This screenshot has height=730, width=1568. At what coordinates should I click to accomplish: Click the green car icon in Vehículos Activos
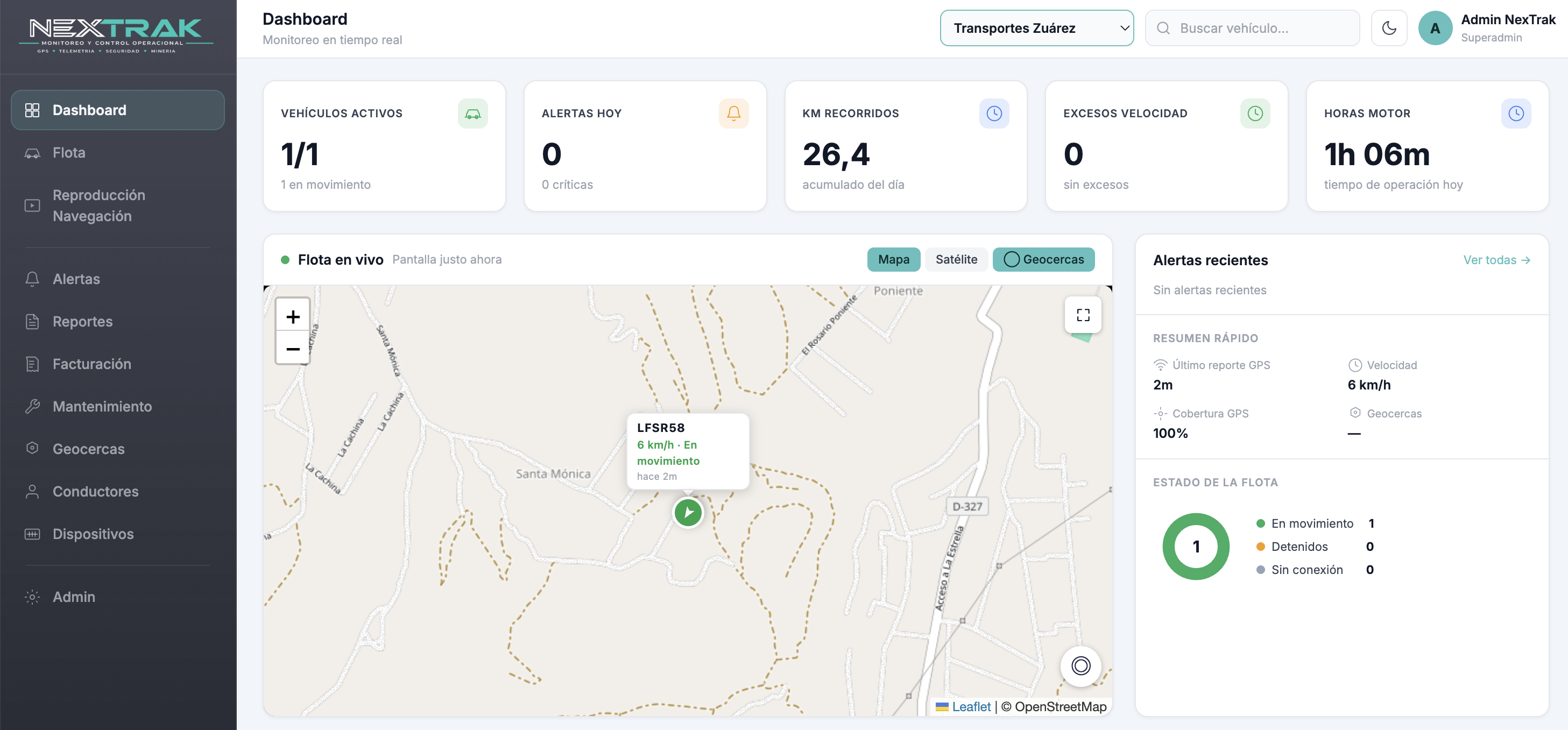tap(473, 114)
